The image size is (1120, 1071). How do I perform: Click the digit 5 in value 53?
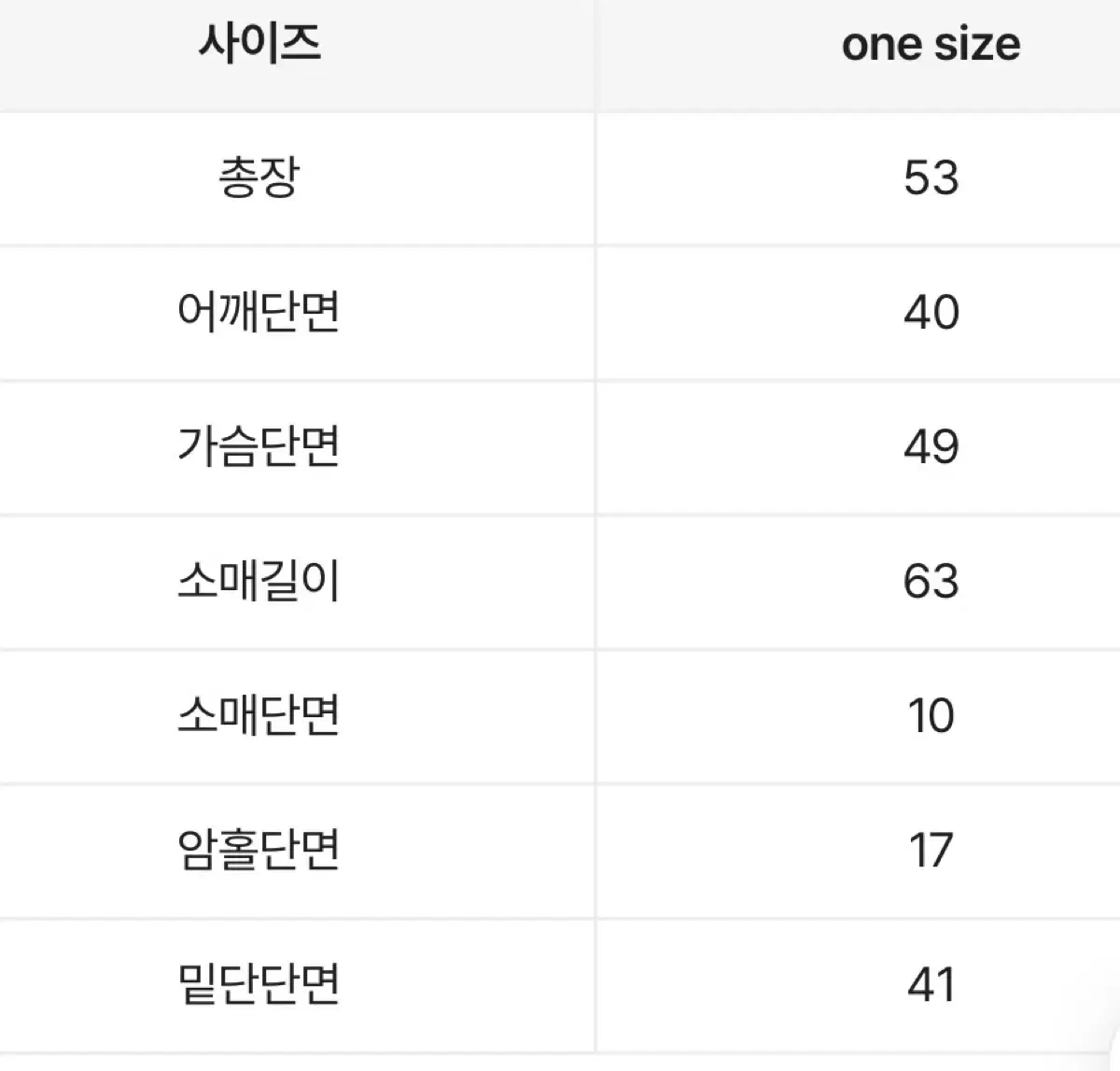click(x=917, y=177)
